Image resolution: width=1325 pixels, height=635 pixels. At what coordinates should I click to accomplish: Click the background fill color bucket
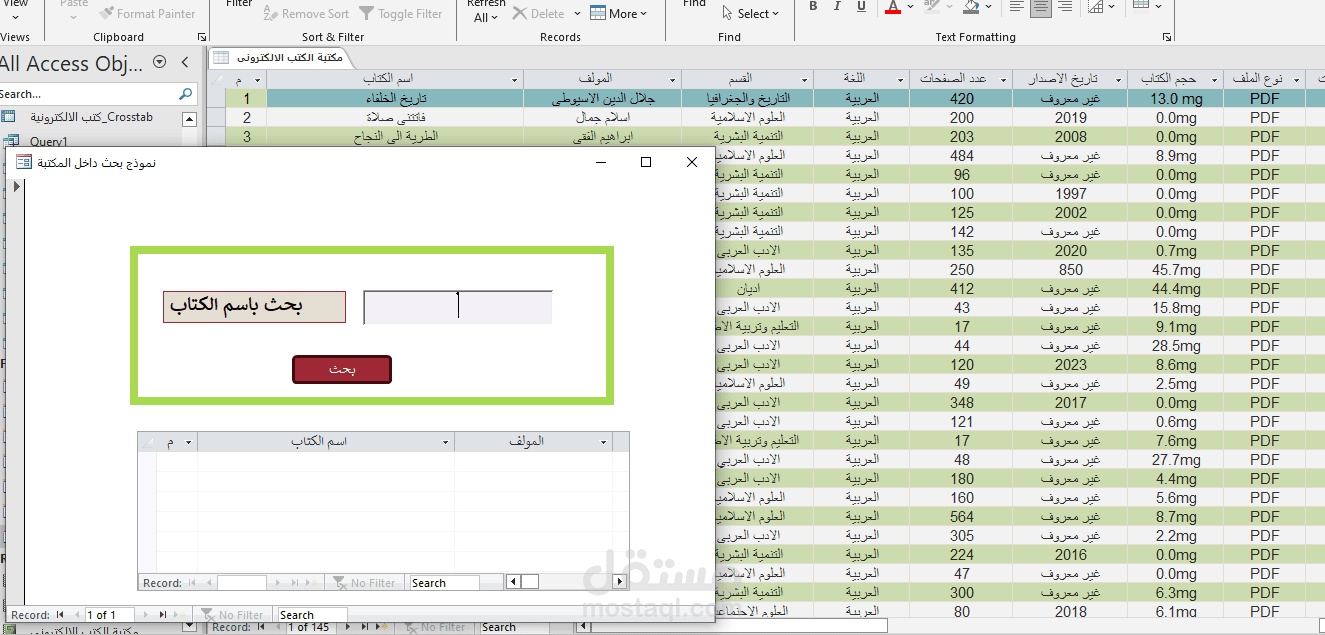click(x=971, y=7)
